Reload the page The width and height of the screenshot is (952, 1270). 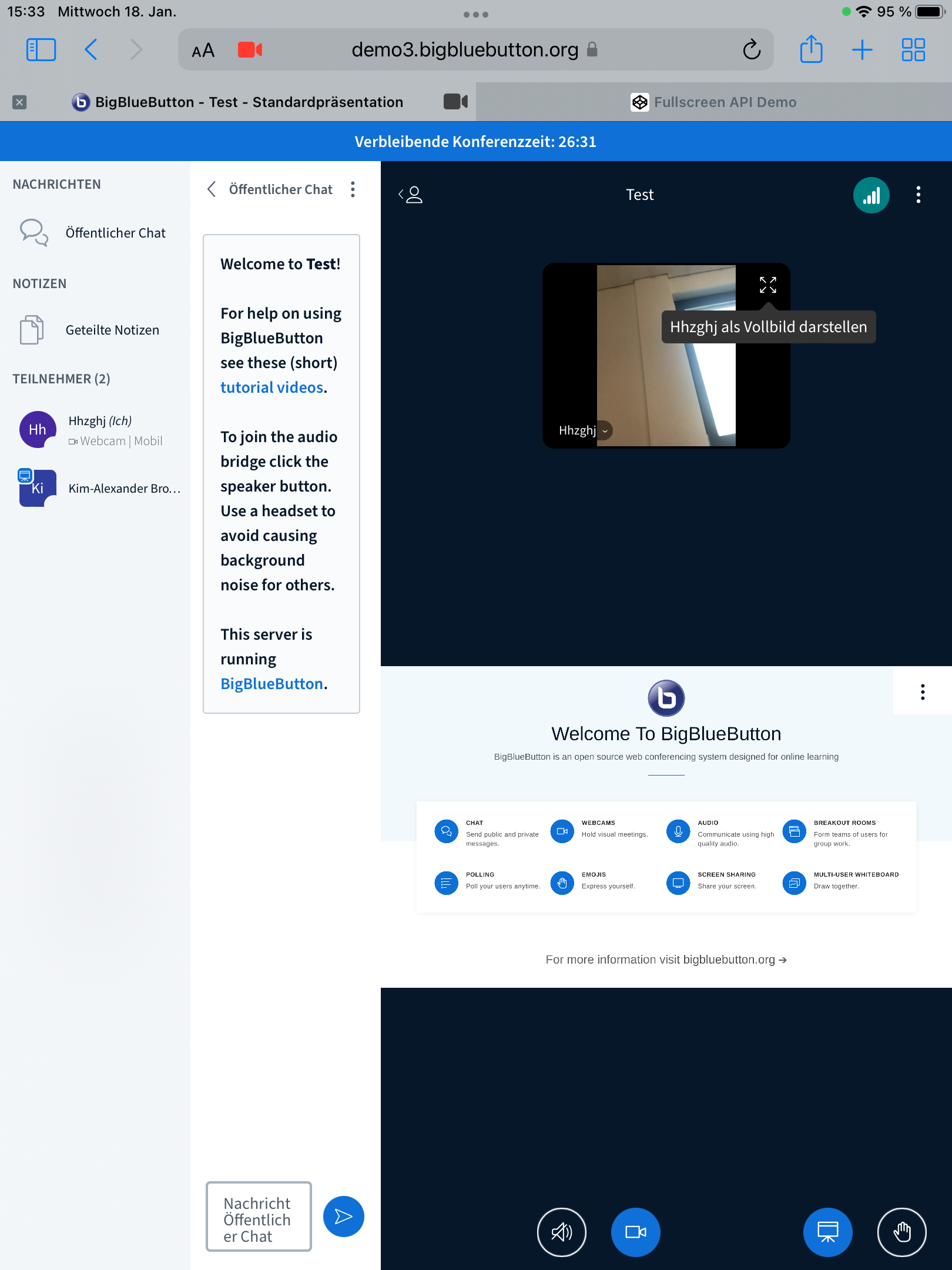752,49
